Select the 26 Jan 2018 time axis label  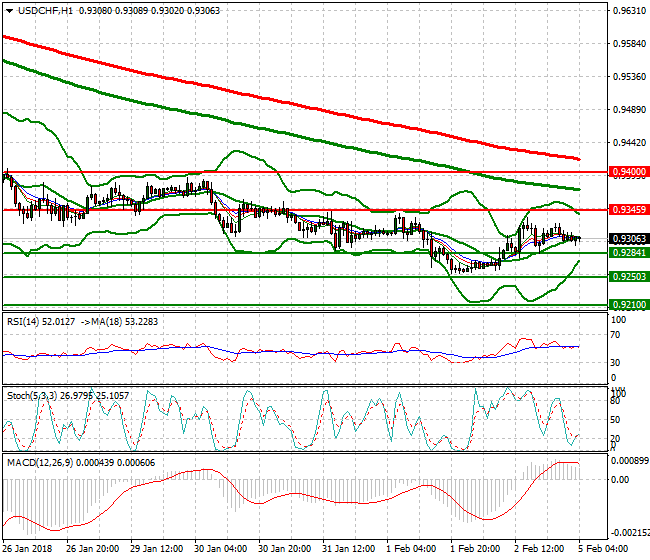(27, 549)
